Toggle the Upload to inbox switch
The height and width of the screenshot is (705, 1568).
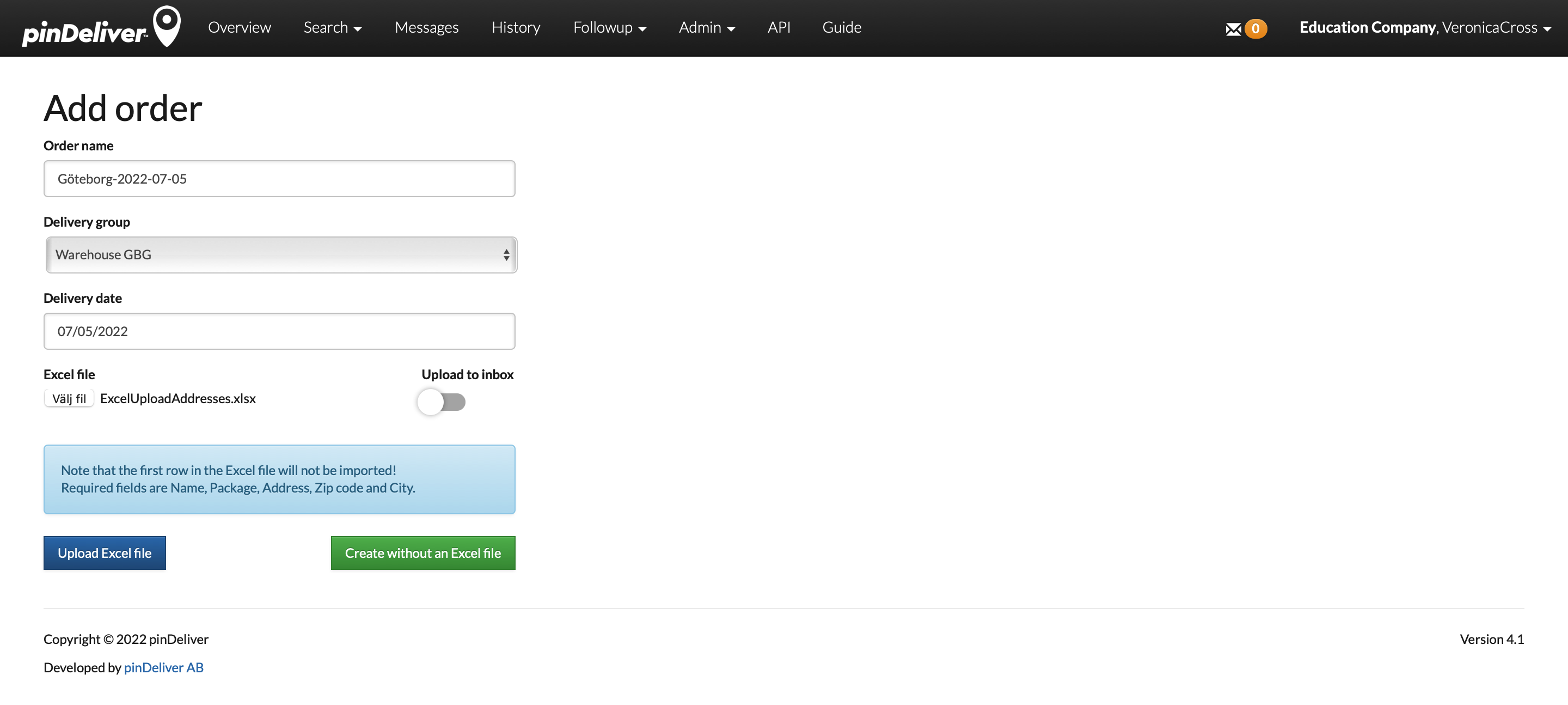(x=442, y=402)
